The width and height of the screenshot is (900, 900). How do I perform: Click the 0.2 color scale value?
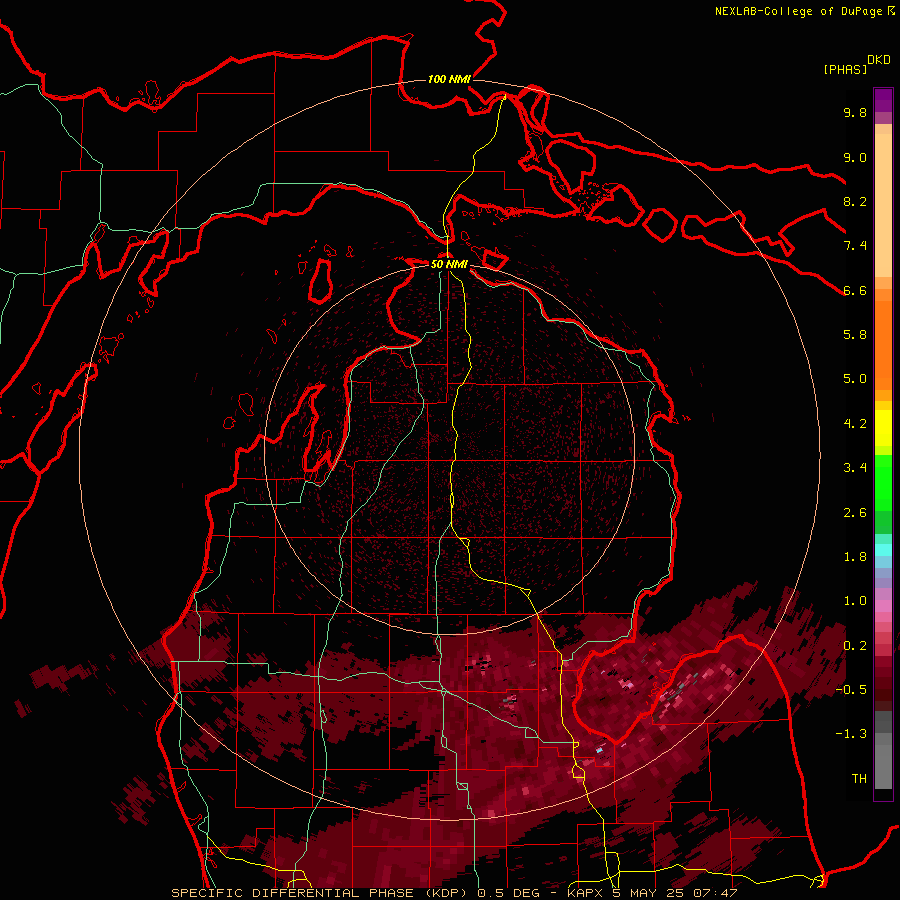pyautogui.click(x=855, y=646)
